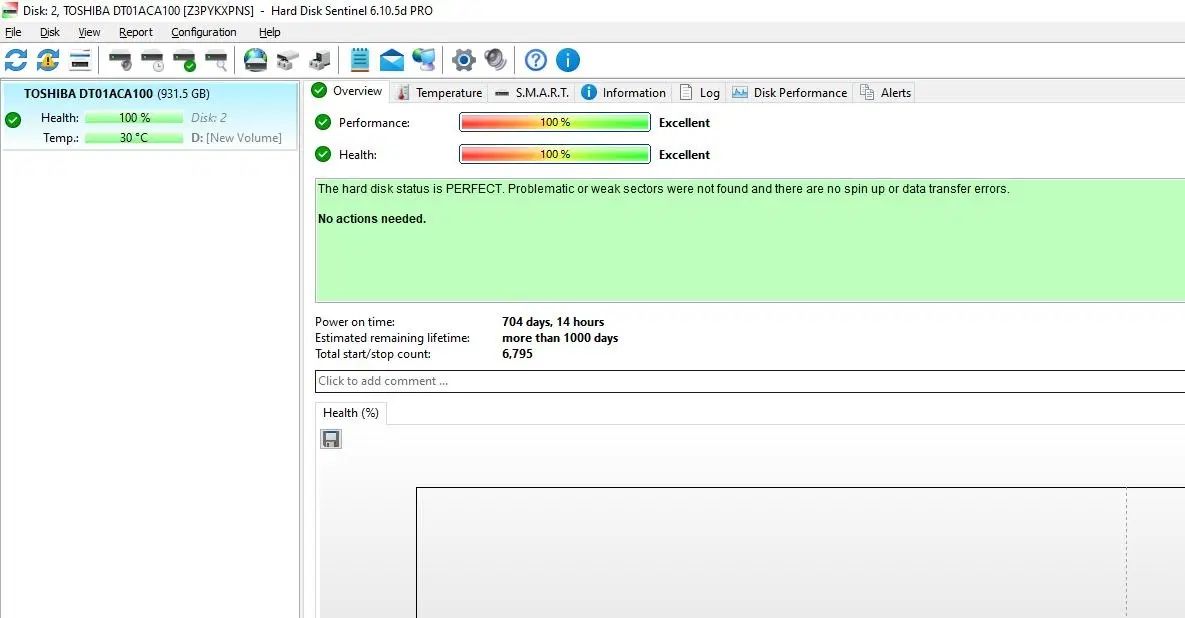Click the disk icon with magnifying glass
This screenshot has height=618, width=1185.
tap(215, 60)
